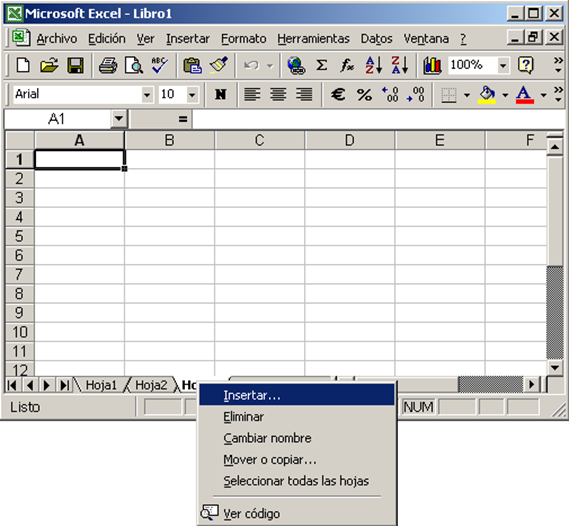
Task: Launch the Chart Wizard icon
Action: [432, 66]
